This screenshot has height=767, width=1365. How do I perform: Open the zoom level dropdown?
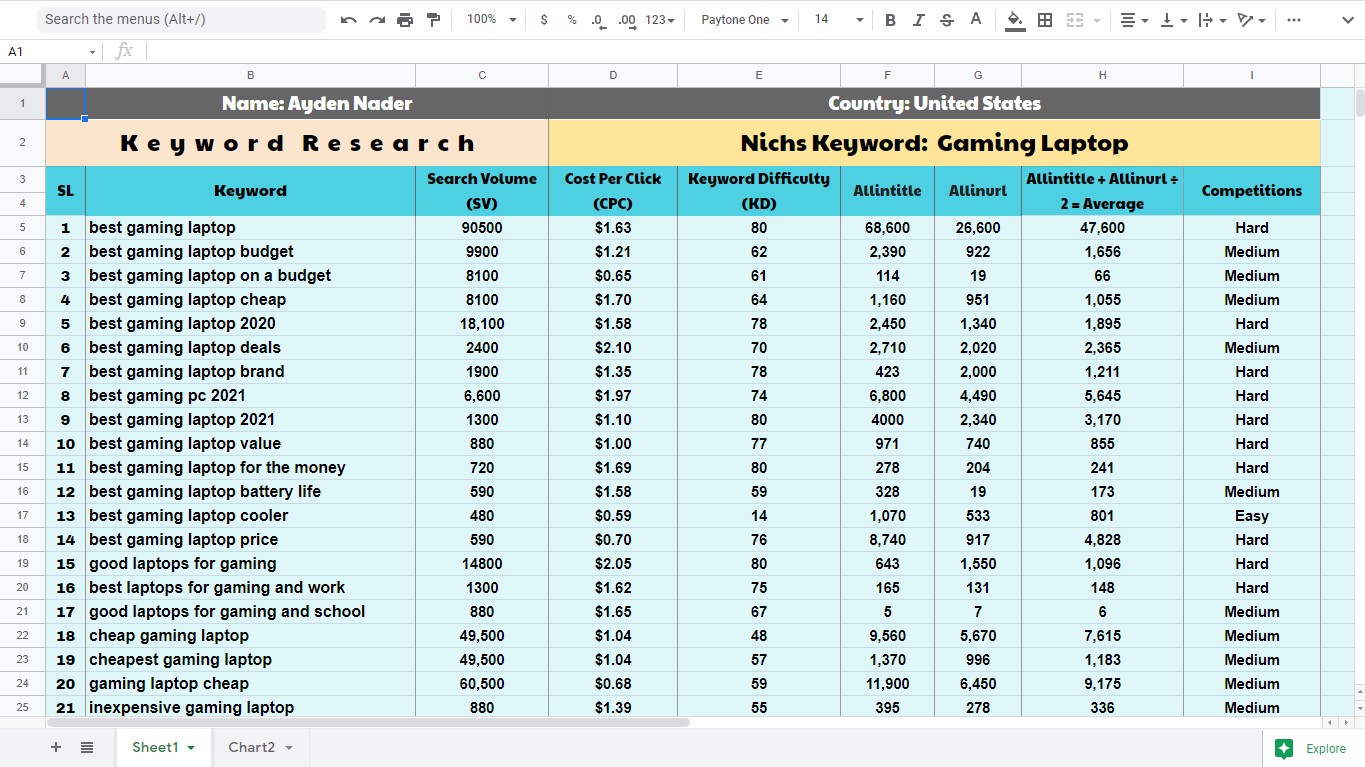[492, 20]
